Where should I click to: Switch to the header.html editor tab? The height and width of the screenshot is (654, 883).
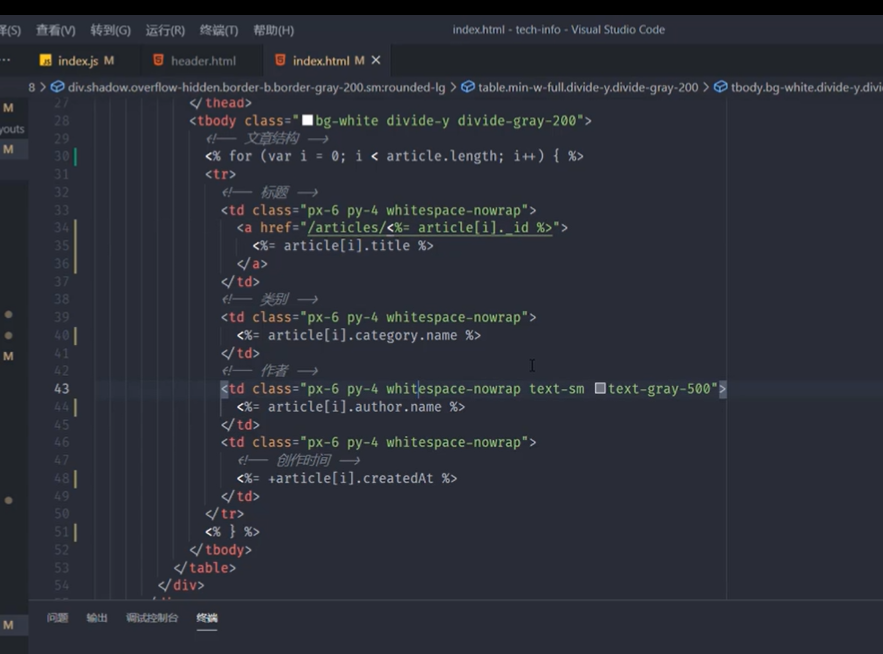[203, 61]
